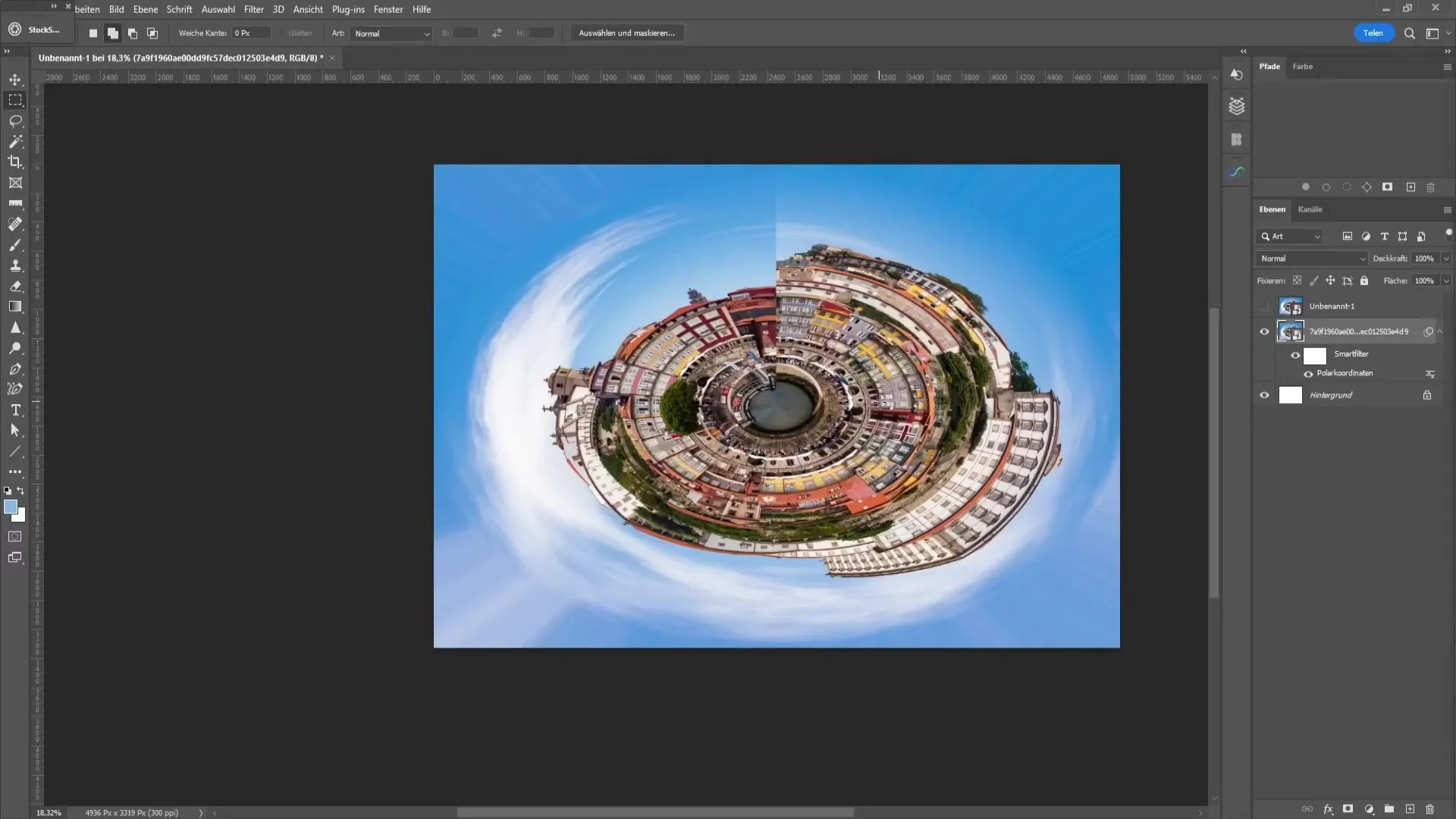This screenshot has width=1456, height=819.
Task: Select the Lasso tool
Action: (x=15, y=120)
